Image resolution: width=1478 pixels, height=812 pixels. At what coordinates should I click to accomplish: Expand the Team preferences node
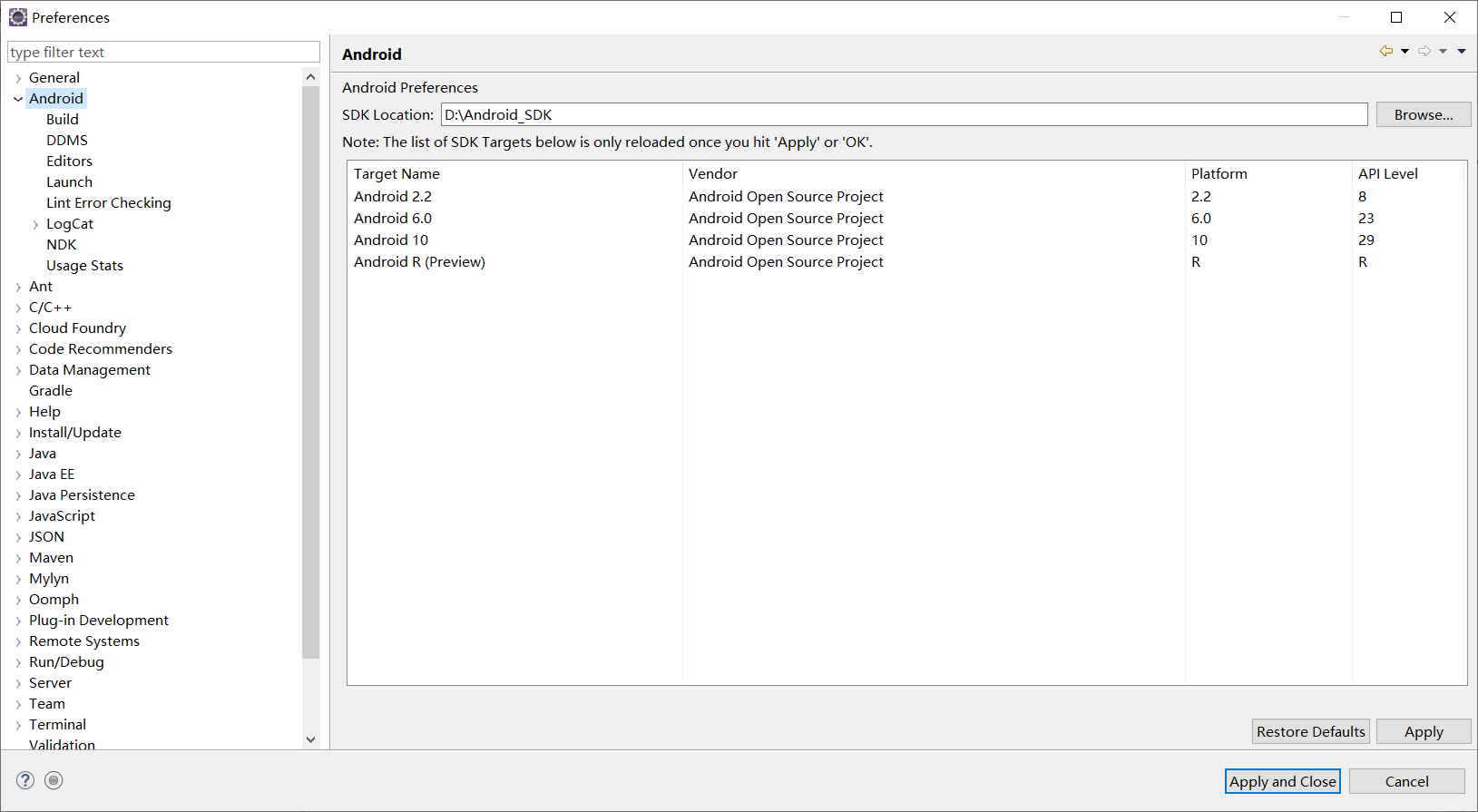(x=18, y=705)
